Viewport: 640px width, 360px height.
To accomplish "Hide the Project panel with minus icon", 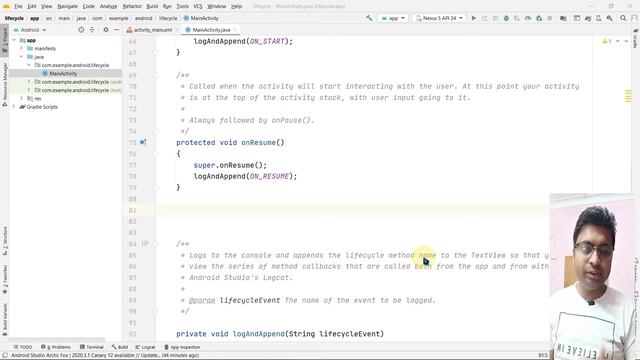I will click(x=116, y=30).
